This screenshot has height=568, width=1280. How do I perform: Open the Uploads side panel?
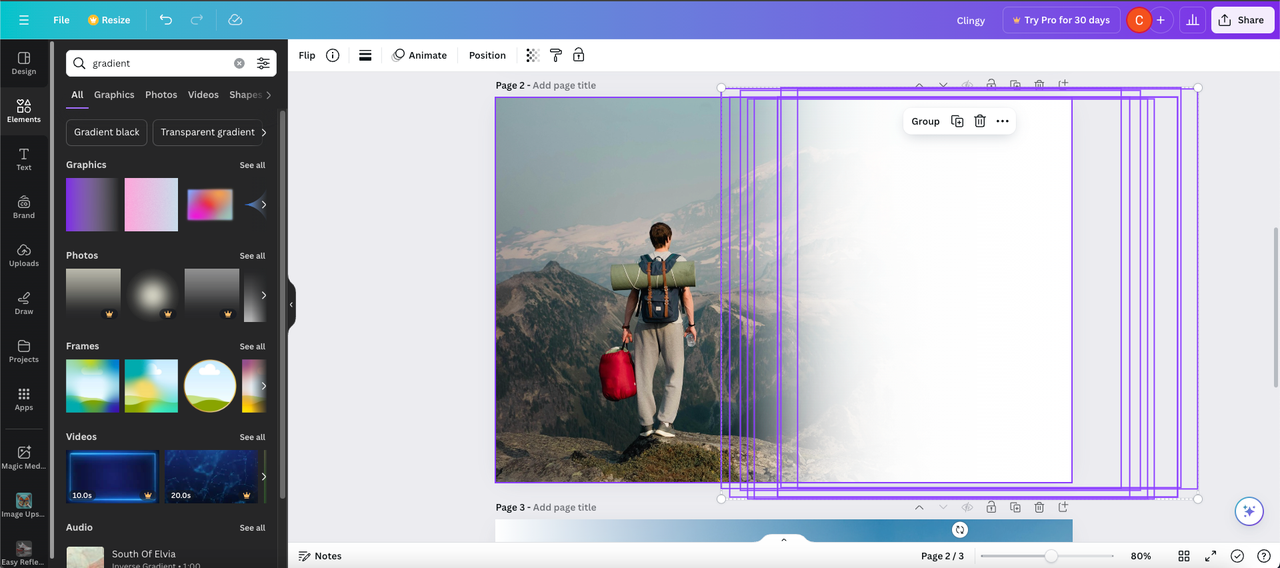tap(24, 255)
